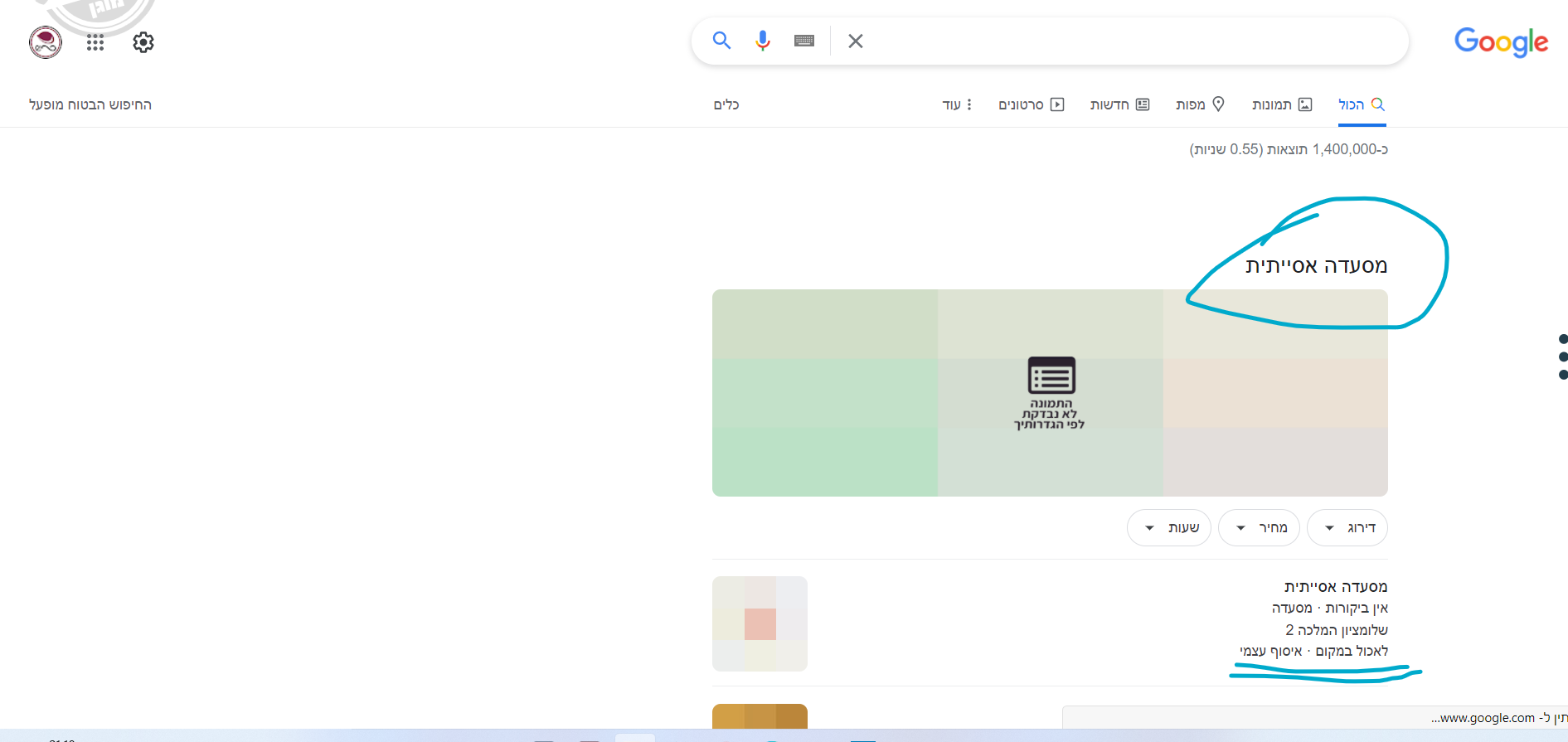Viewport: 1568px width, 742px height.
Task: Click the Google logo
Action: [x=1501, y=41]
